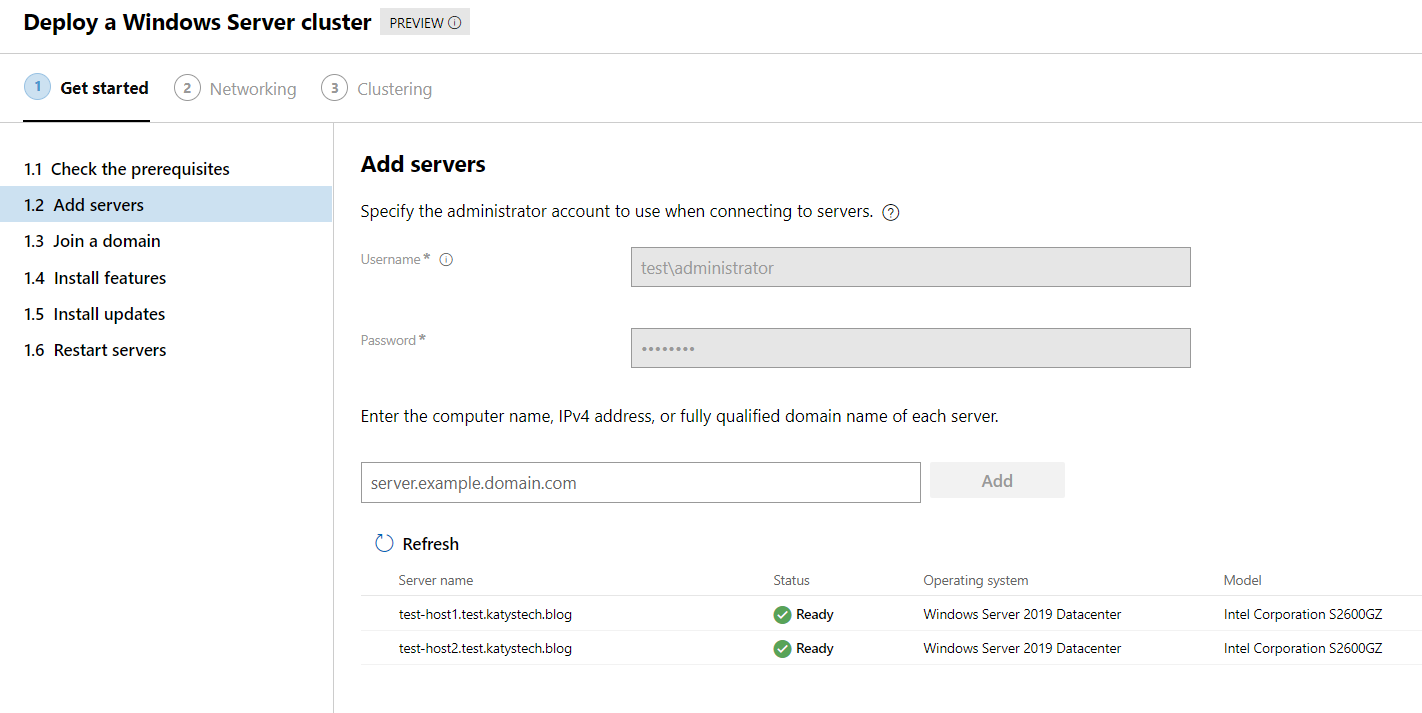The image size is (1422, 713).
Task: Open 1.1 Check the prerequisites step
Action: click(127, 169)
